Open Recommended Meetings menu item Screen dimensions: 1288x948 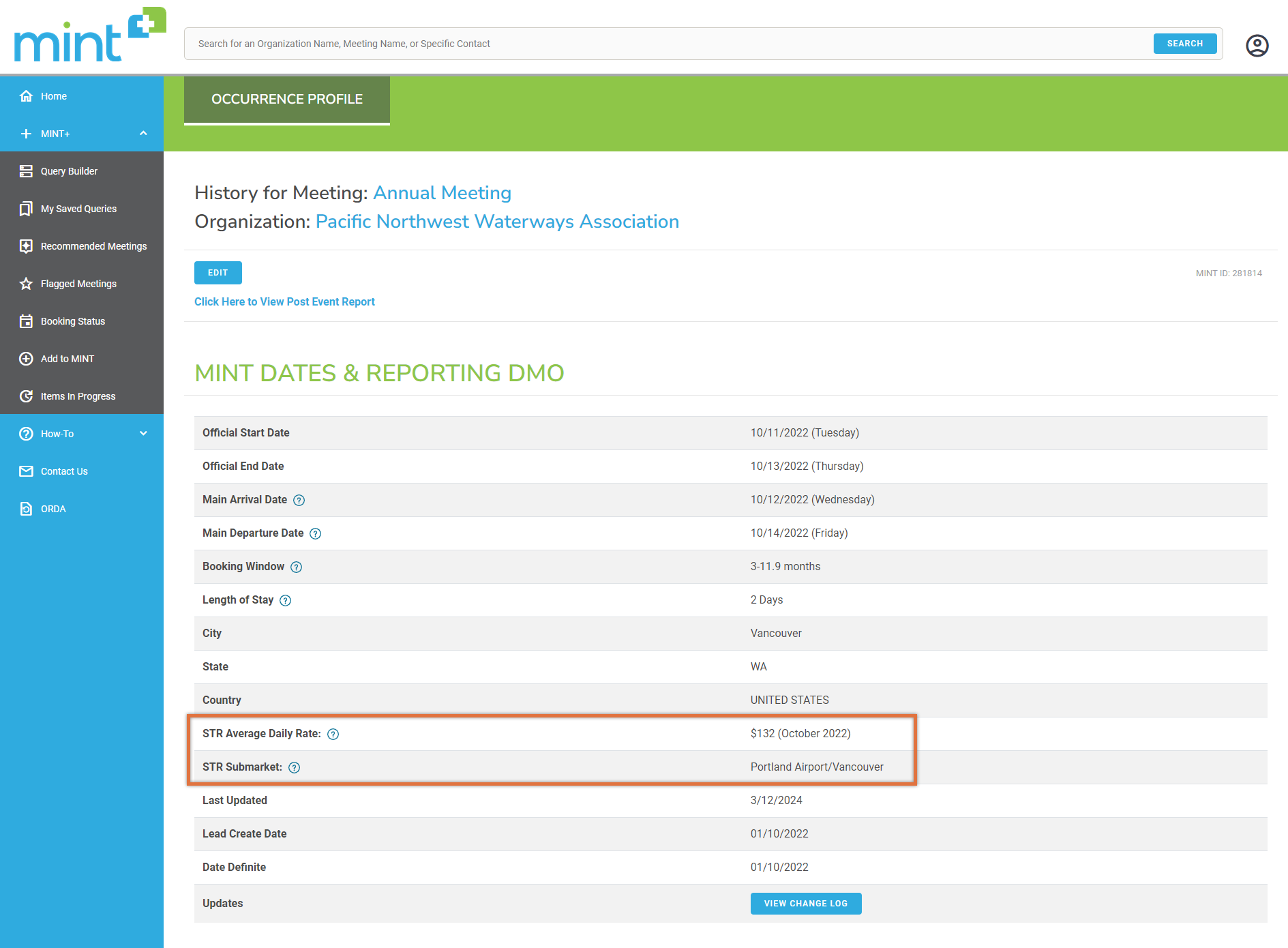[x=82, y=246]
